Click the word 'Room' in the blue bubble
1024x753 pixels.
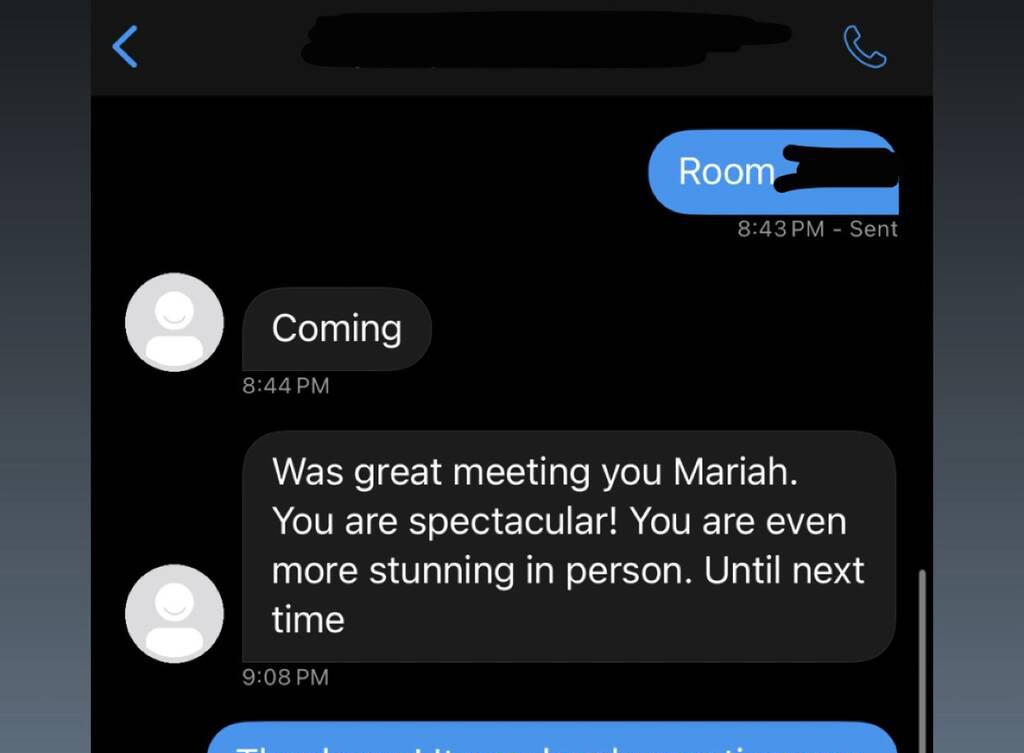(x=726, y=172)
